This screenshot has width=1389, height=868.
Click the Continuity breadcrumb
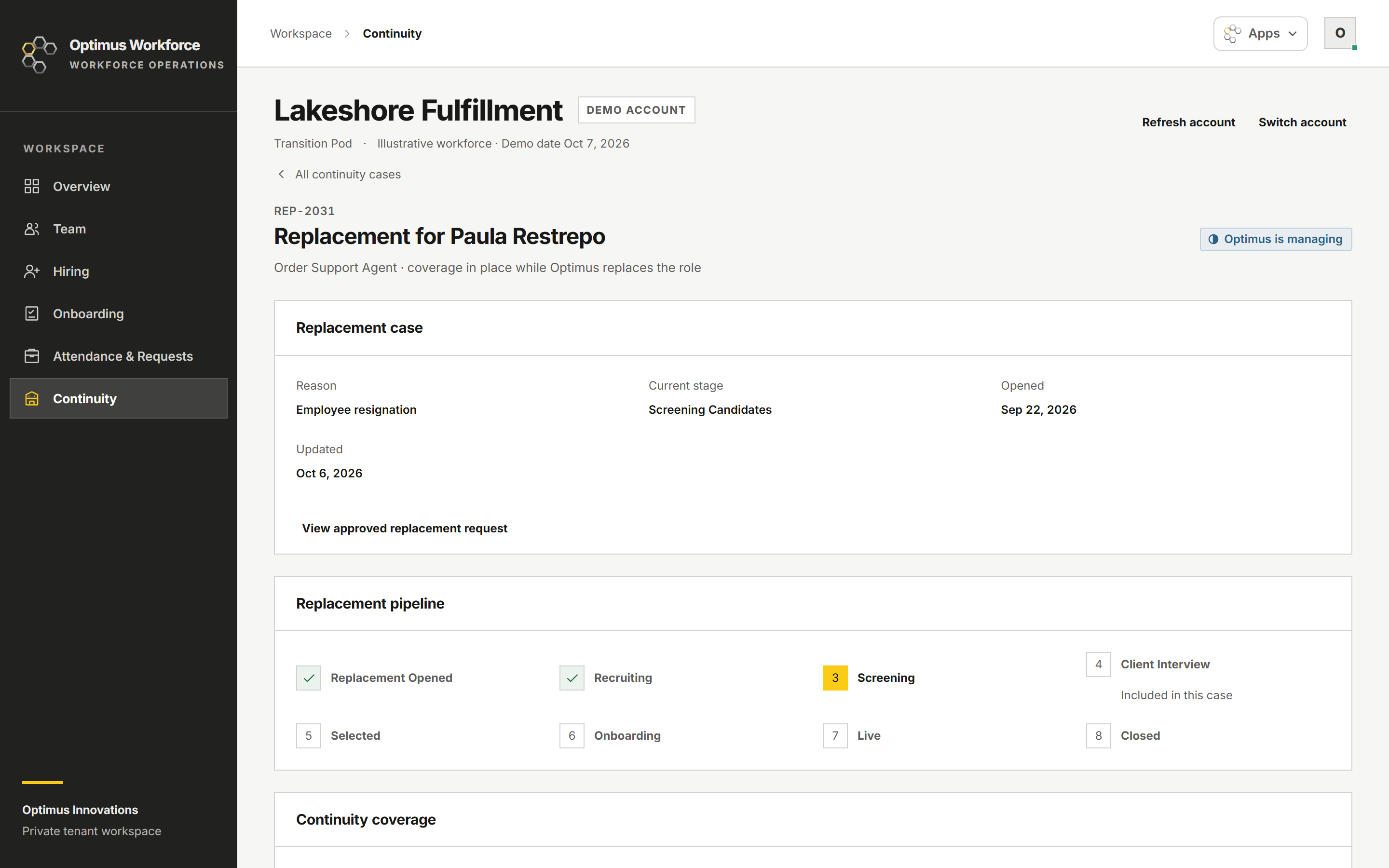[392, 33]
